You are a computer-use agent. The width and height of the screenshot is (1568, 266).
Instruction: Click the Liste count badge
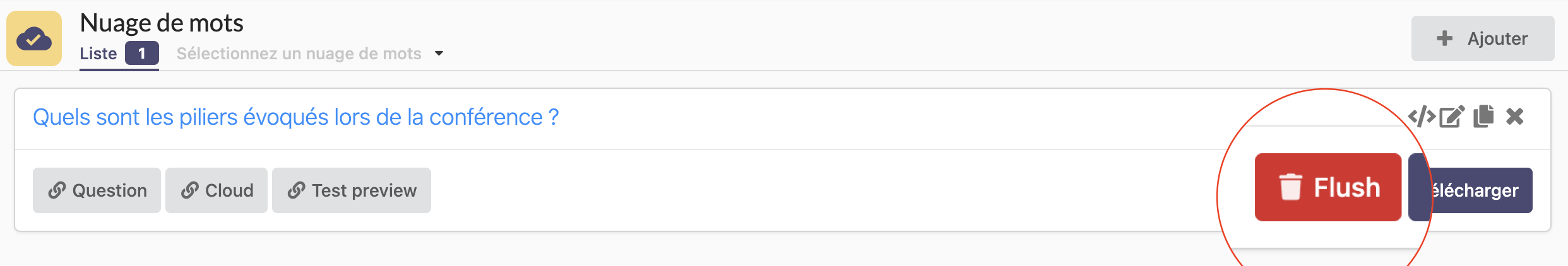[x=142, y=54]
